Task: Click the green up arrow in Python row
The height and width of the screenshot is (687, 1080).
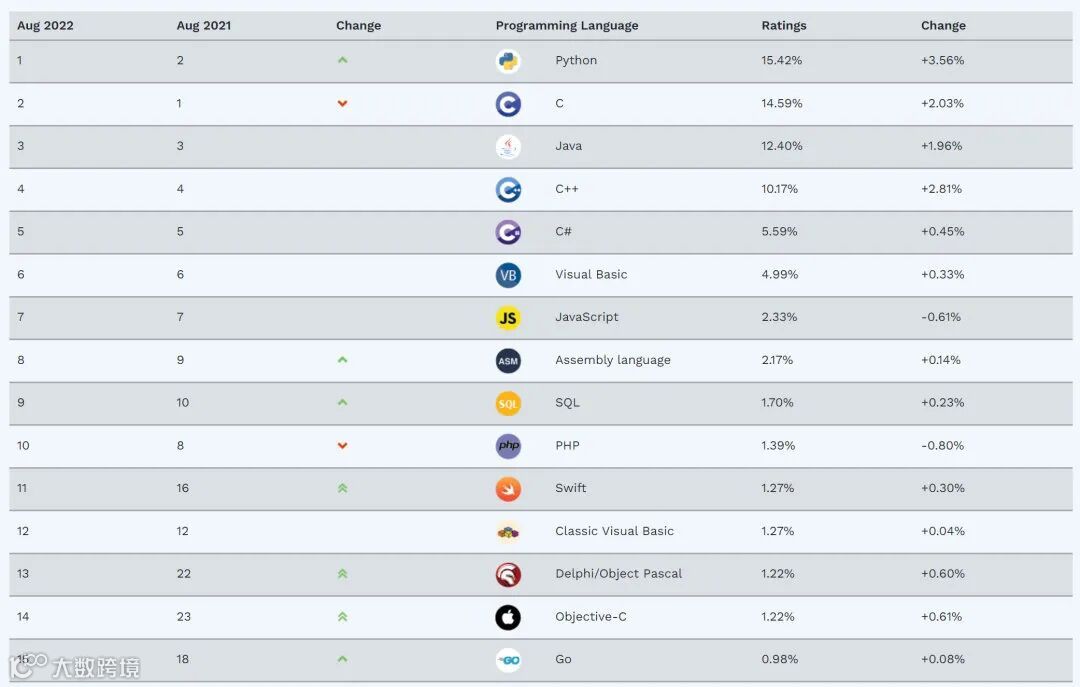Action: [x=342, y=61]
